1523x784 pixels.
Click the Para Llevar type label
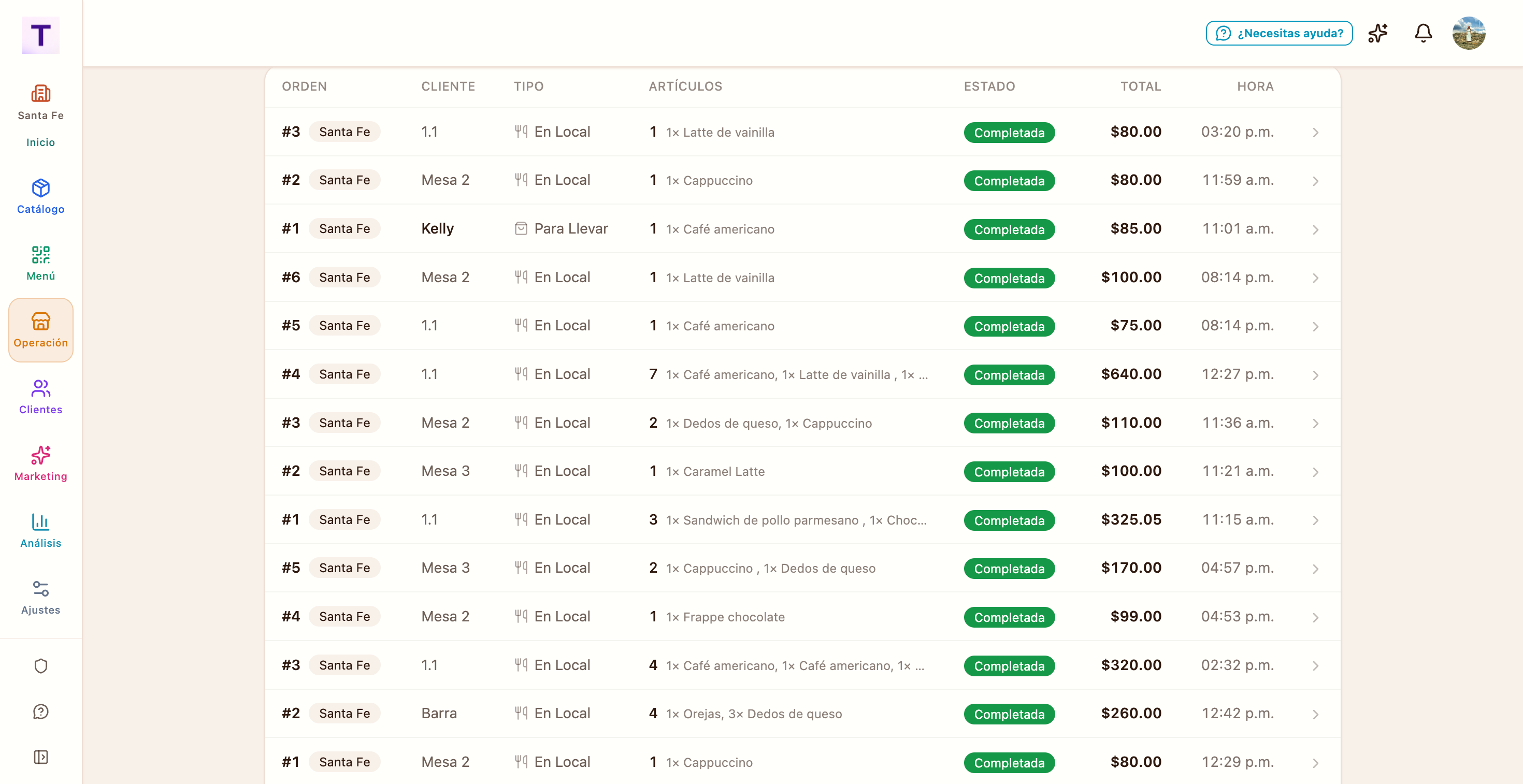(x=571, y=229)
